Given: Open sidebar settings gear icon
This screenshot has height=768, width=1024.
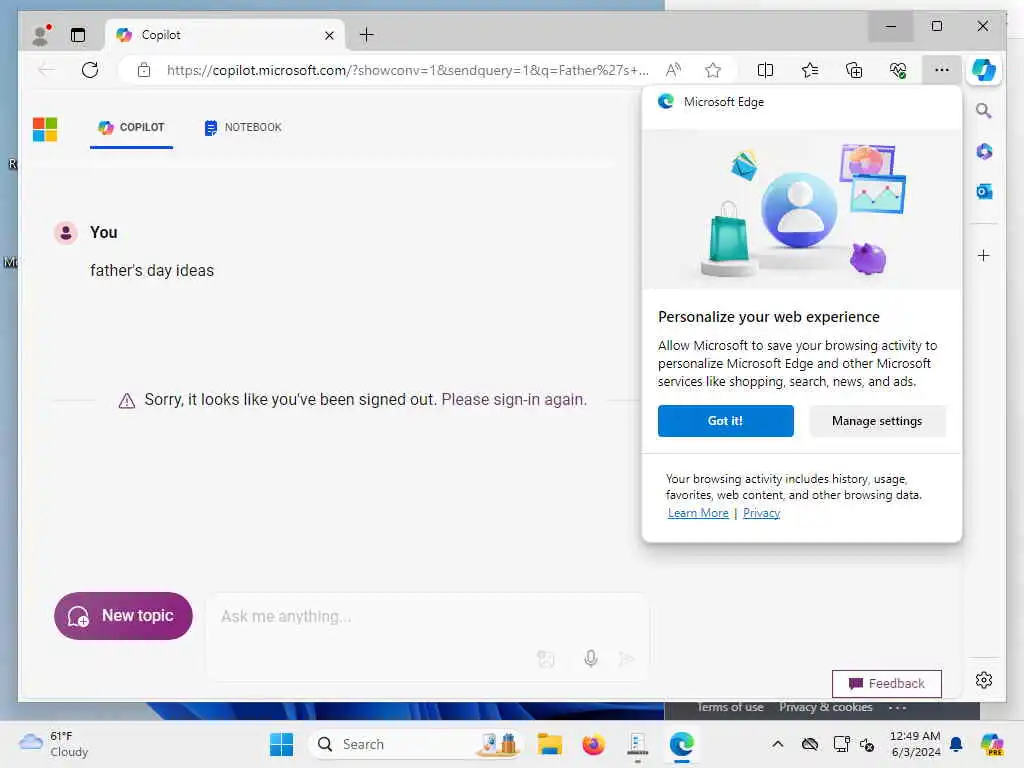Looking at the screenshot, I should click(984, 680).
